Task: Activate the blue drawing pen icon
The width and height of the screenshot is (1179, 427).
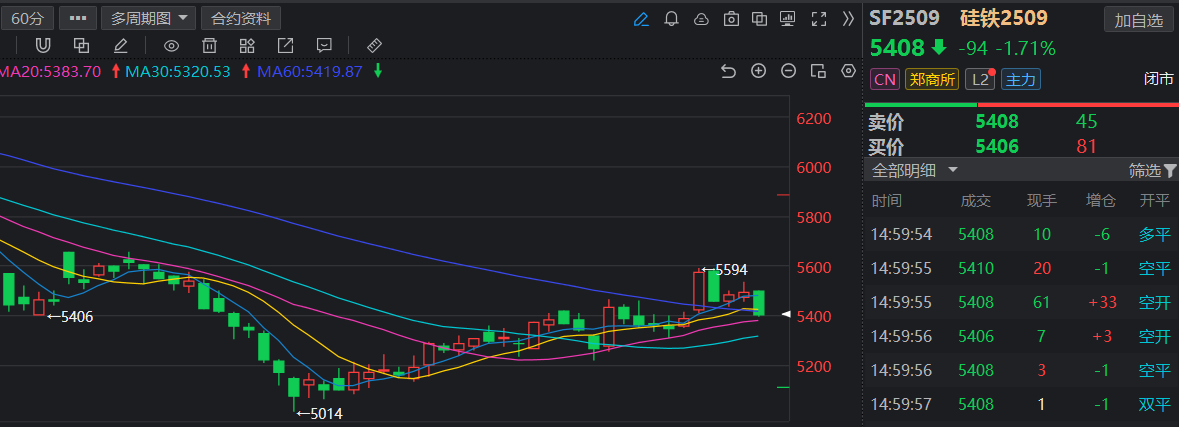Action: (641, 19)
